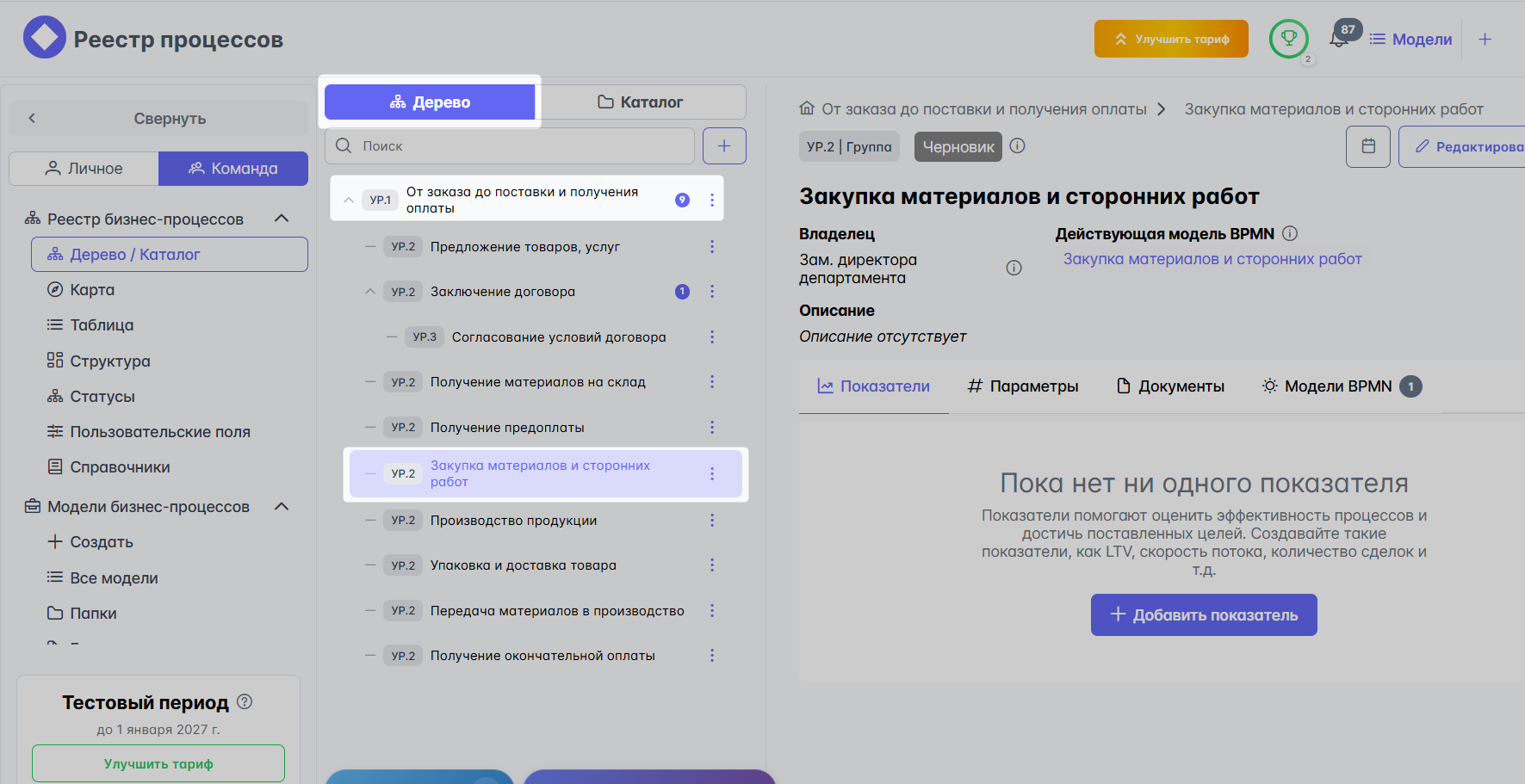Click the plus button beside the search field

pos(723,145)
